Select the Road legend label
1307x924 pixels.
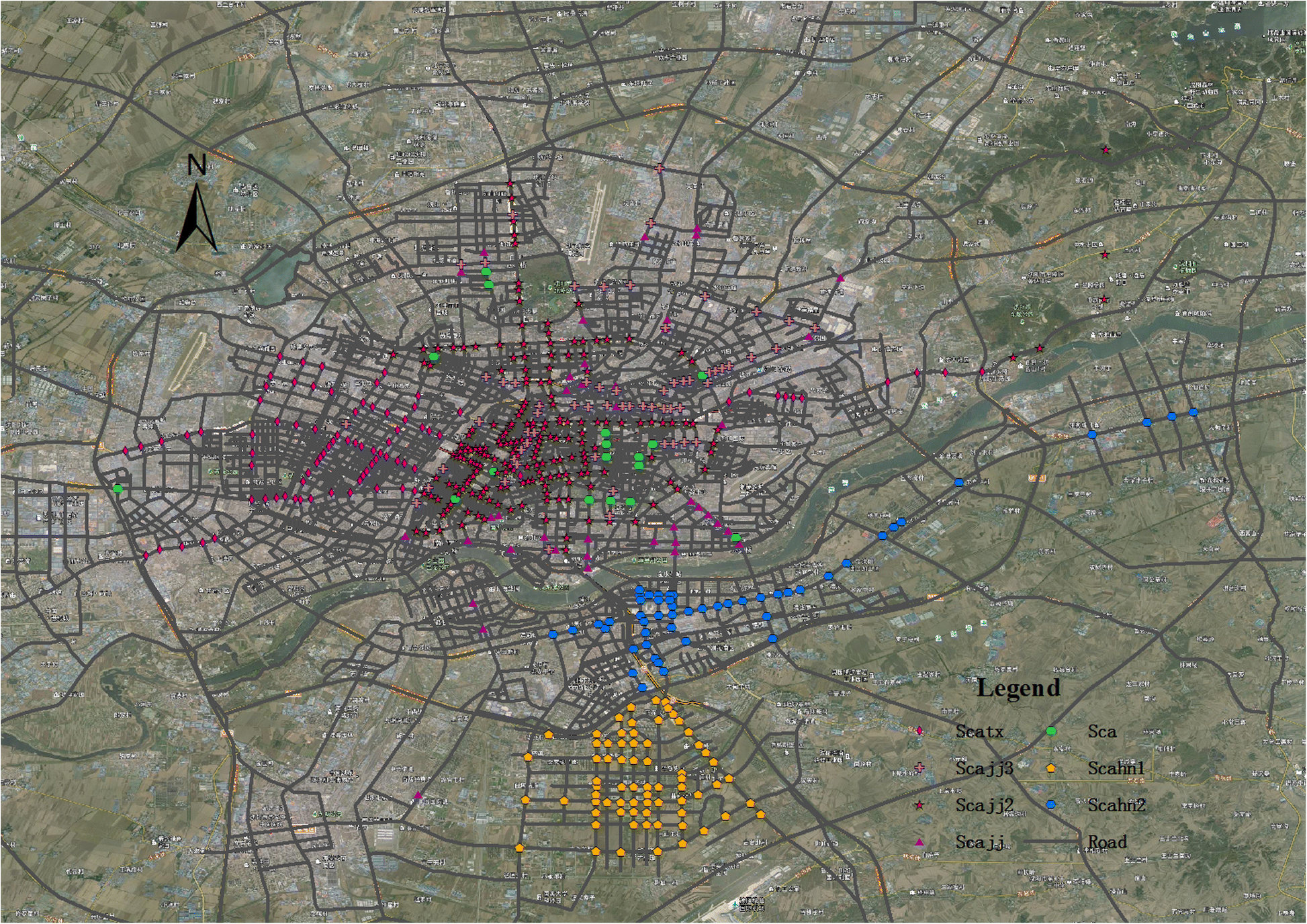pyautogui.click(x=1107, y=842)
